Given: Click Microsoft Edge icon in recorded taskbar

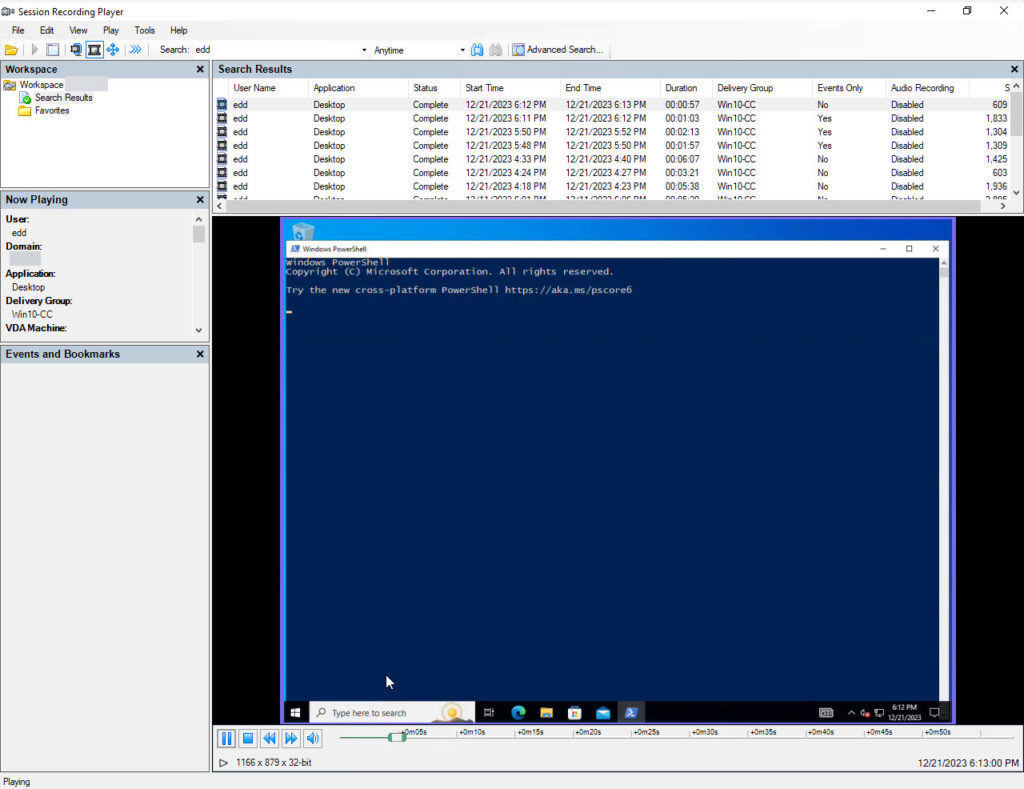Looking at the screenshot, I should [x=519, y=713].
